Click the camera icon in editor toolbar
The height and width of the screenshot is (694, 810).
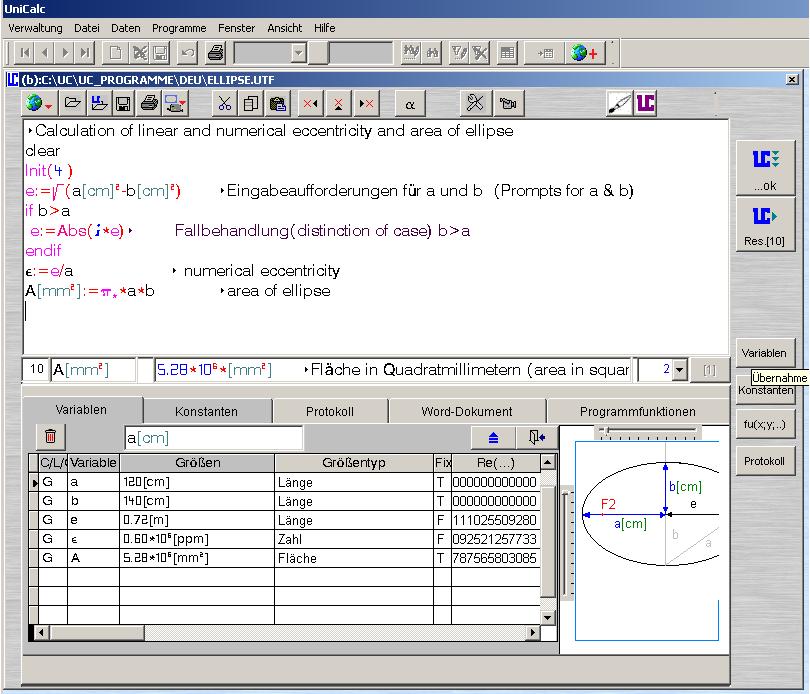pyautogui.click(x=508, y=103)
